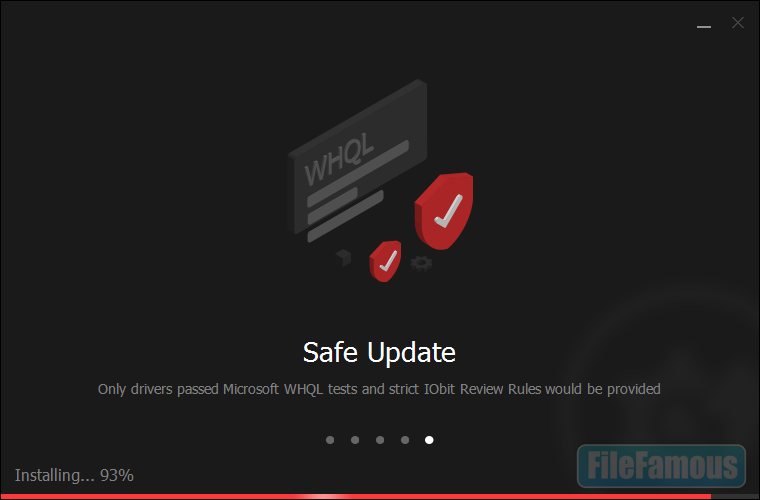
Task: Jump to the fourth slide indicator dot
Action: pyautogui.click(x=405, y=440)
